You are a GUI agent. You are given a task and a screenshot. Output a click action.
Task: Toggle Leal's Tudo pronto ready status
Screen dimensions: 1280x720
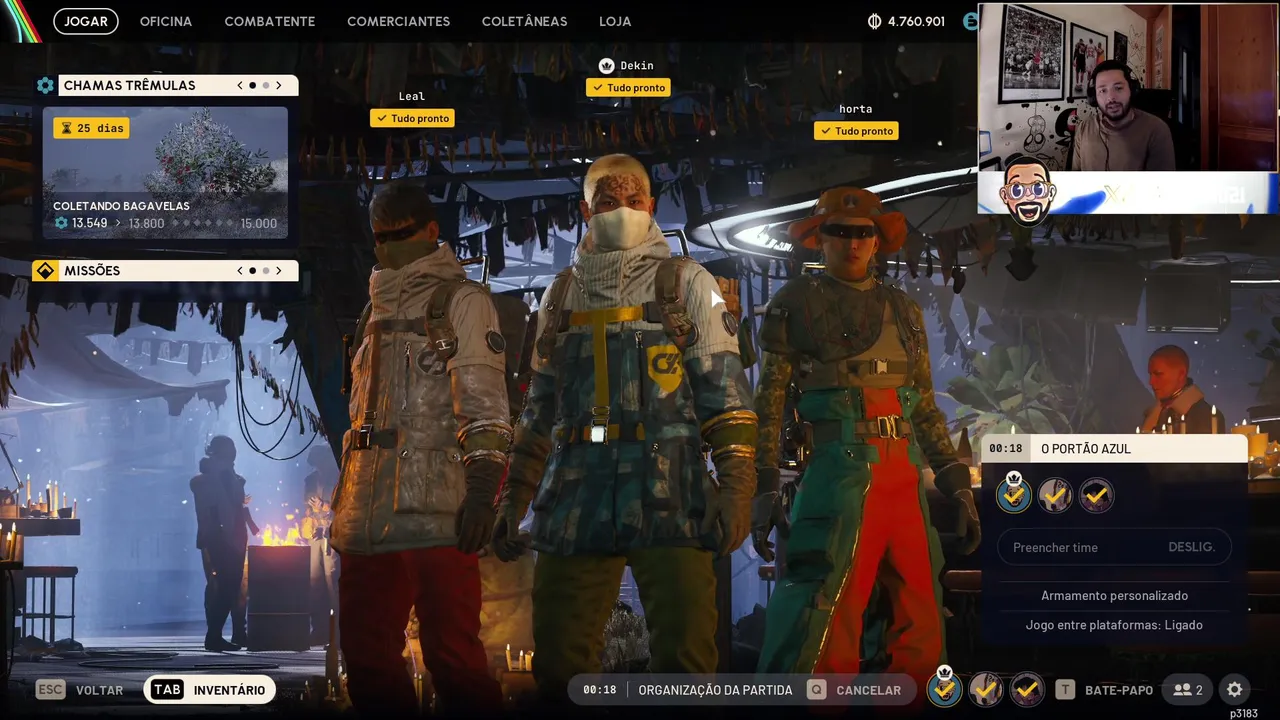coord(412,118)
